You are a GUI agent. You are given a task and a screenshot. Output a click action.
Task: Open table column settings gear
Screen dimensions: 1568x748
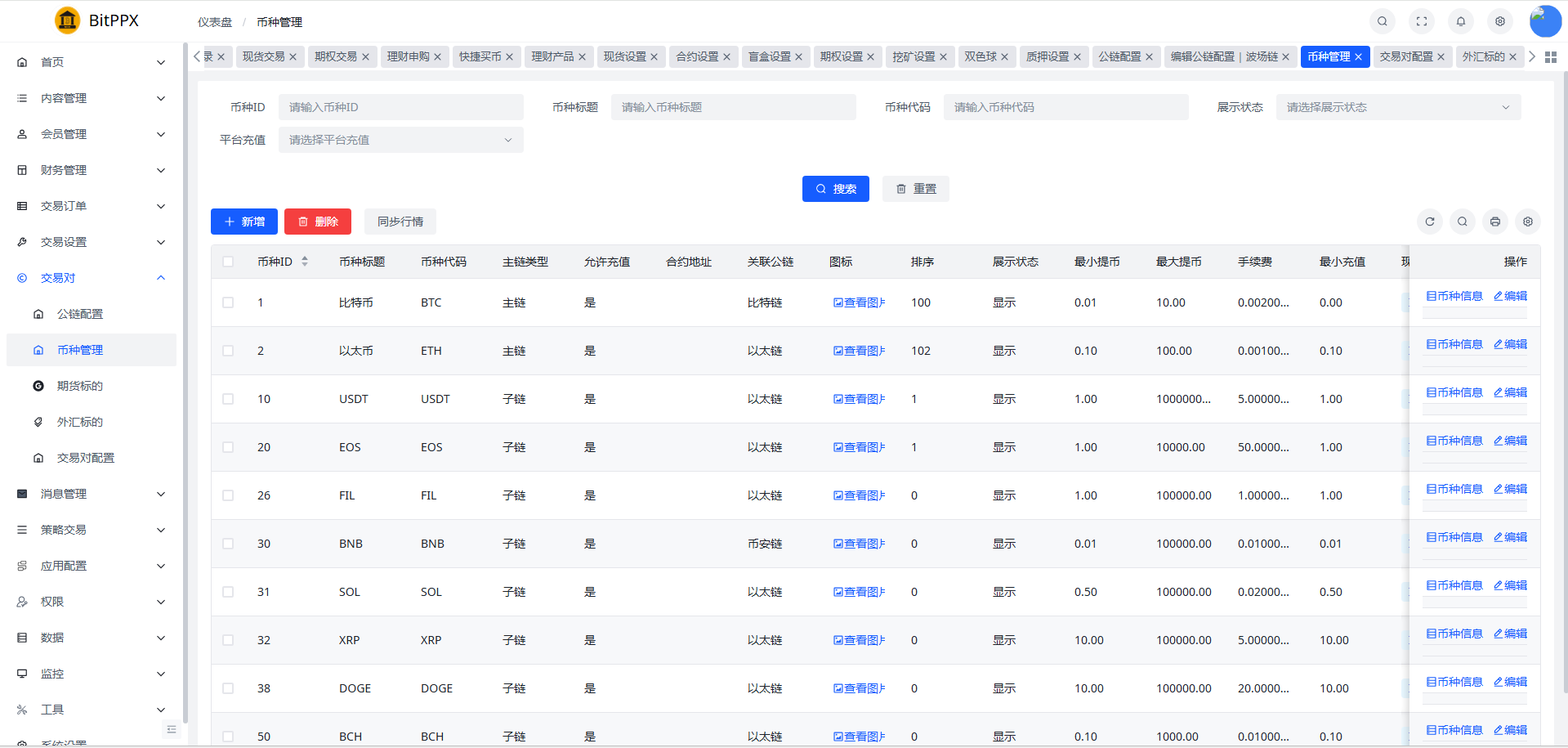1527,222
